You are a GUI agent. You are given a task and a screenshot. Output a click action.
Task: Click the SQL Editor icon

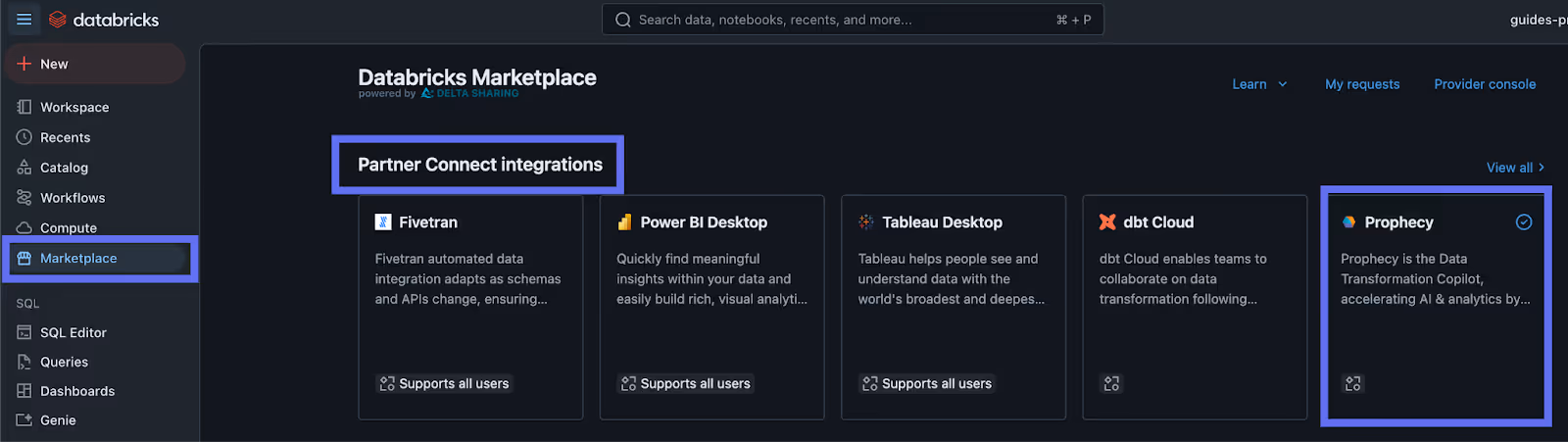(24, 332)
